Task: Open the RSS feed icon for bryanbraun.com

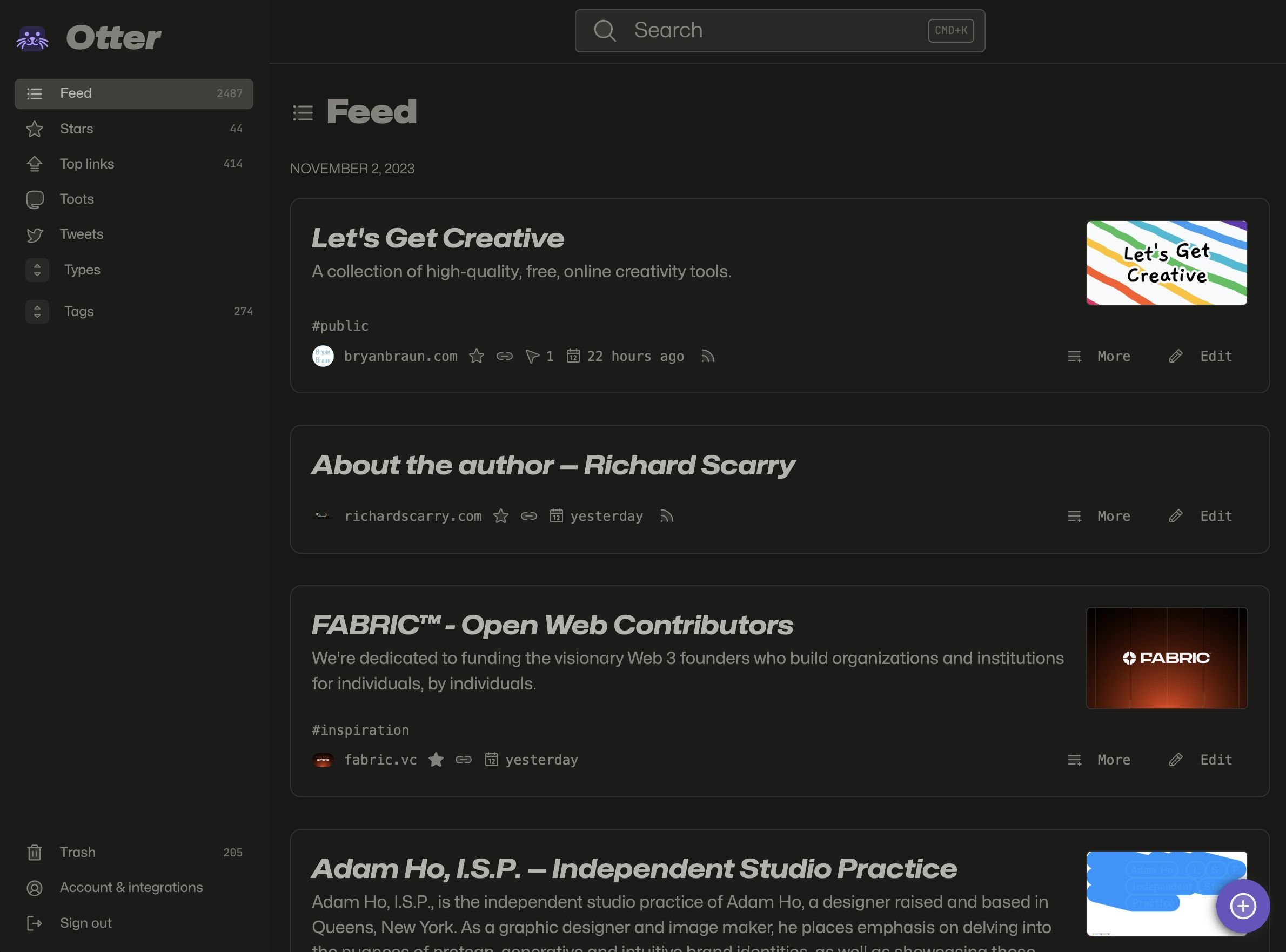Action: (x=708, y=356)
